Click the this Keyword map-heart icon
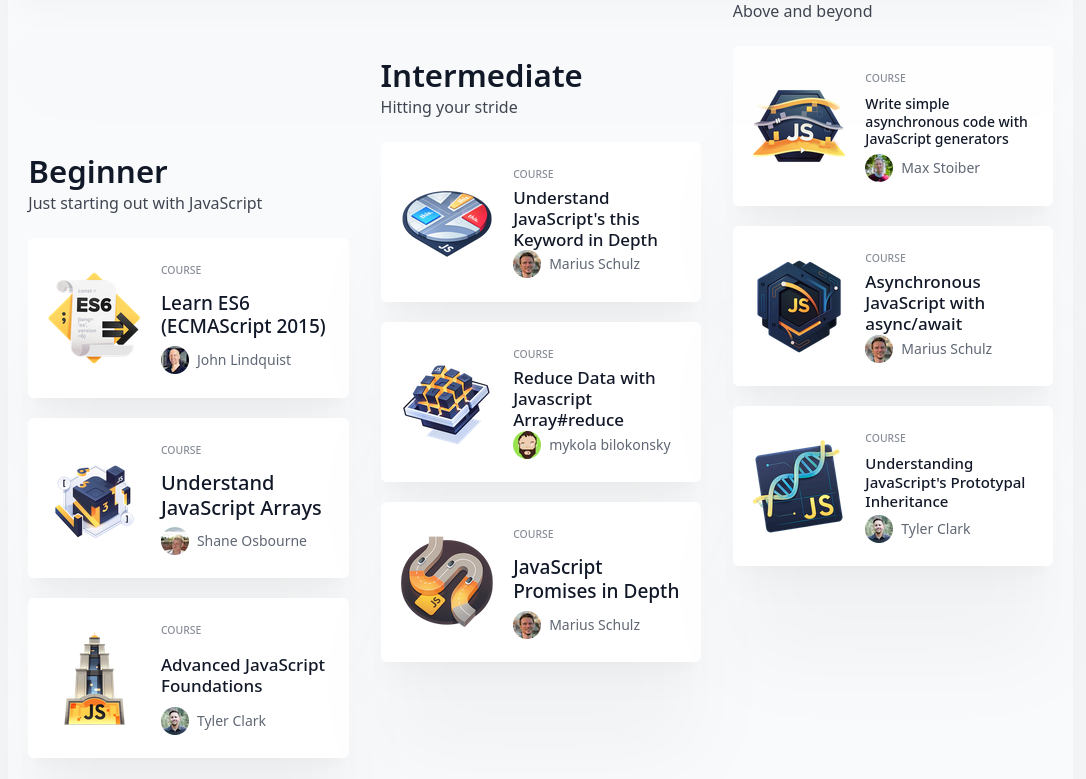Image resolution: width=1086 pixels, height=779 pixels. pyautogui.click(x=447, y=222)
